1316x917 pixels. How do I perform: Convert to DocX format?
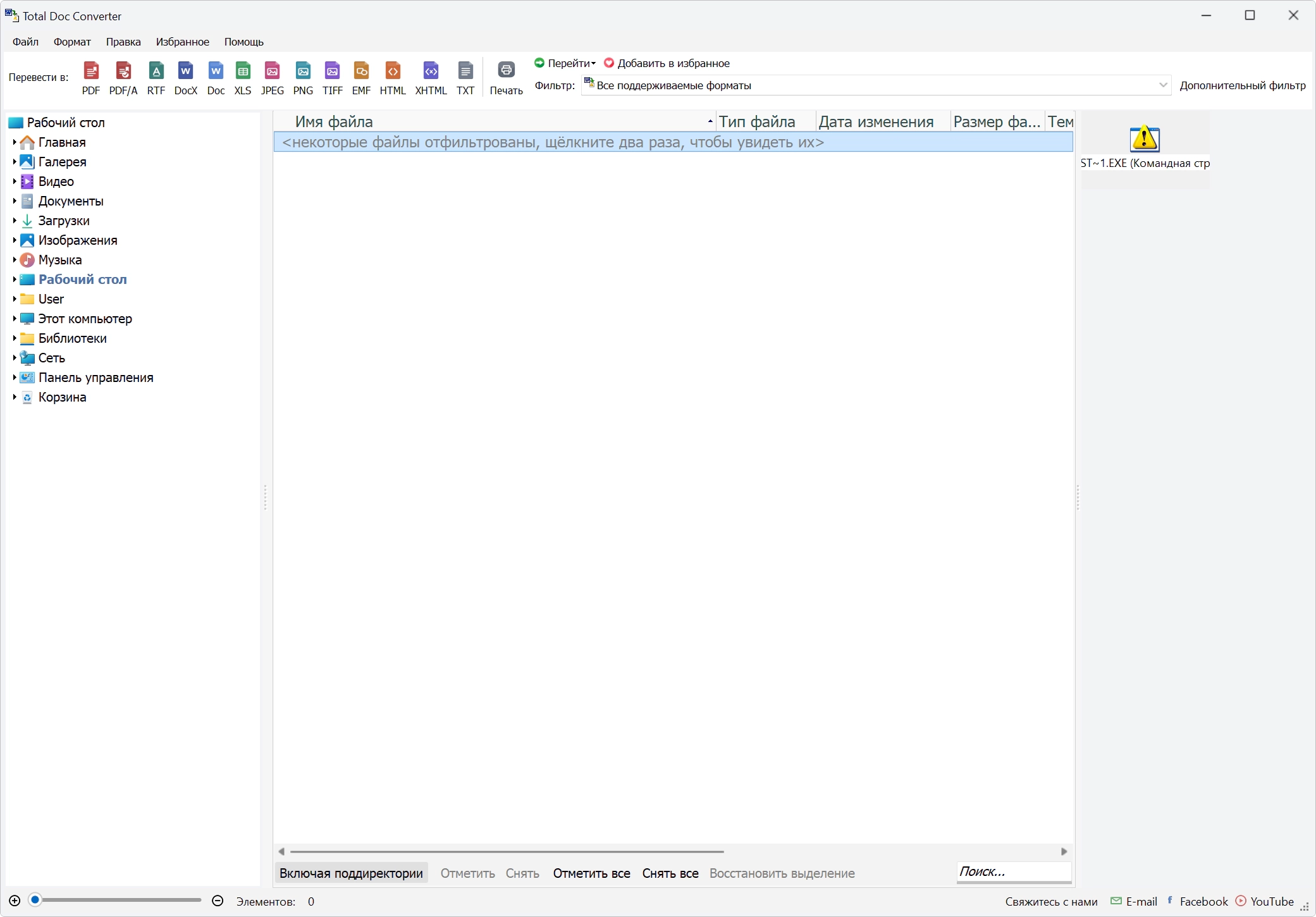tap(186, 78)
